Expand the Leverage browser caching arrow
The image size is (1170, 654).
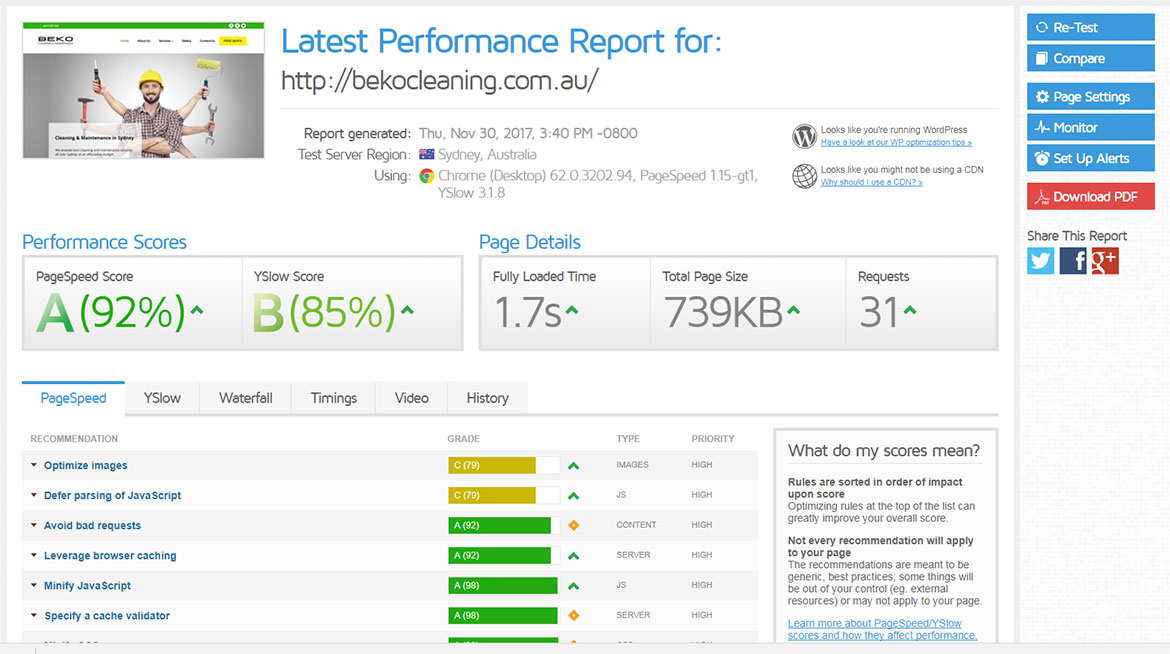[34, 555]
